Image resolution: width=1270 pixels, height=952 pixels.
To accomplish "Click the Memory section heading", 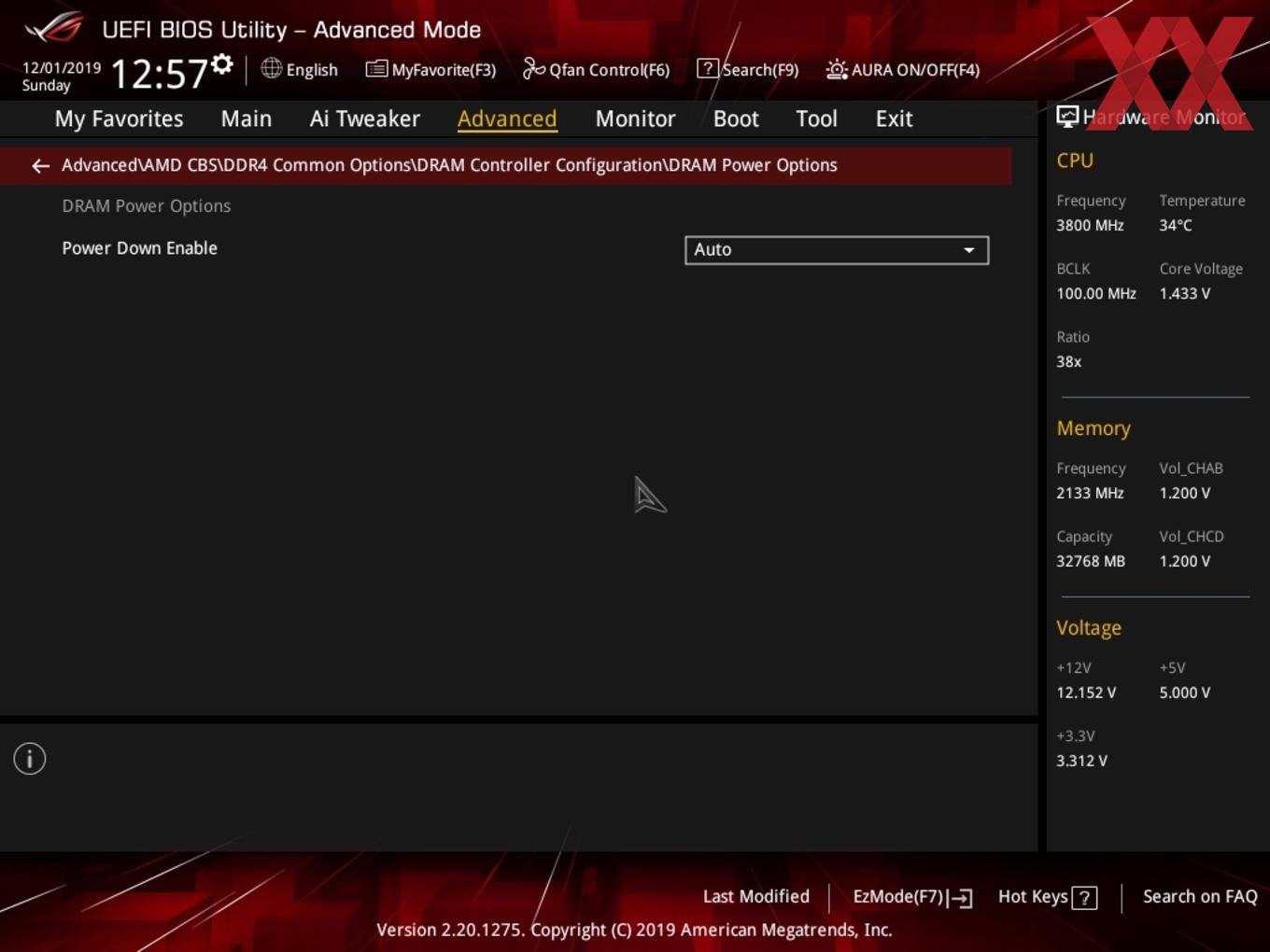I will [1094, 428].
